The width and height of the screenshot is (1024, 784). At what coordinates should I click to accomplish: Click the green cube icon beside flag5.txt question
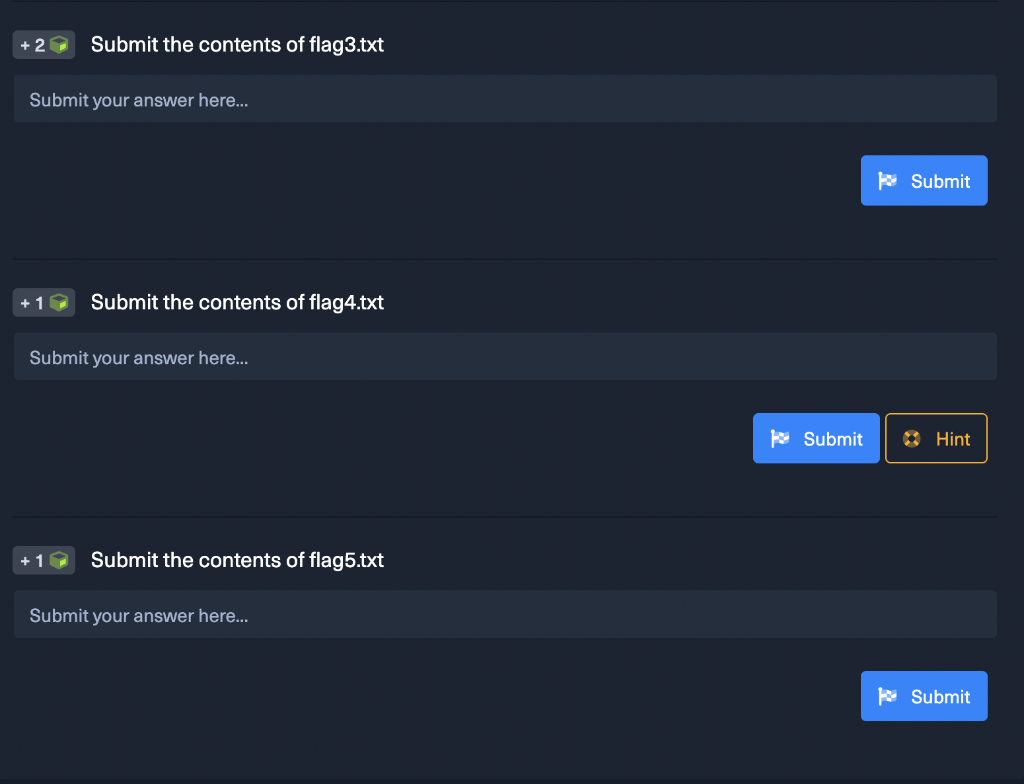60,560
